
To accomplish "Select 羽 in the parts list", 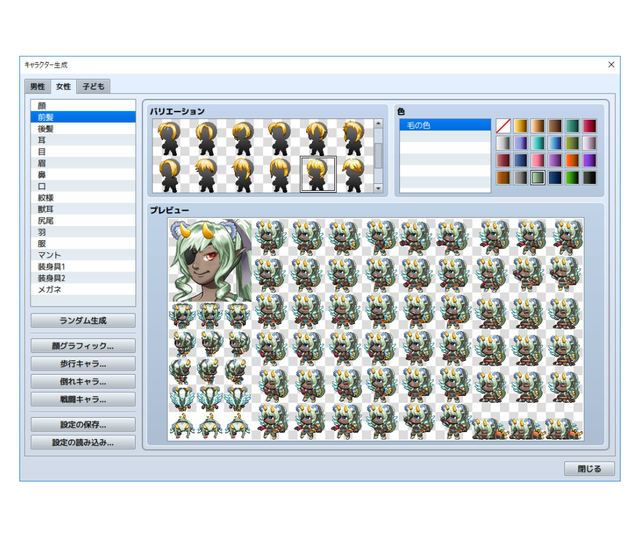I will 83,232.
